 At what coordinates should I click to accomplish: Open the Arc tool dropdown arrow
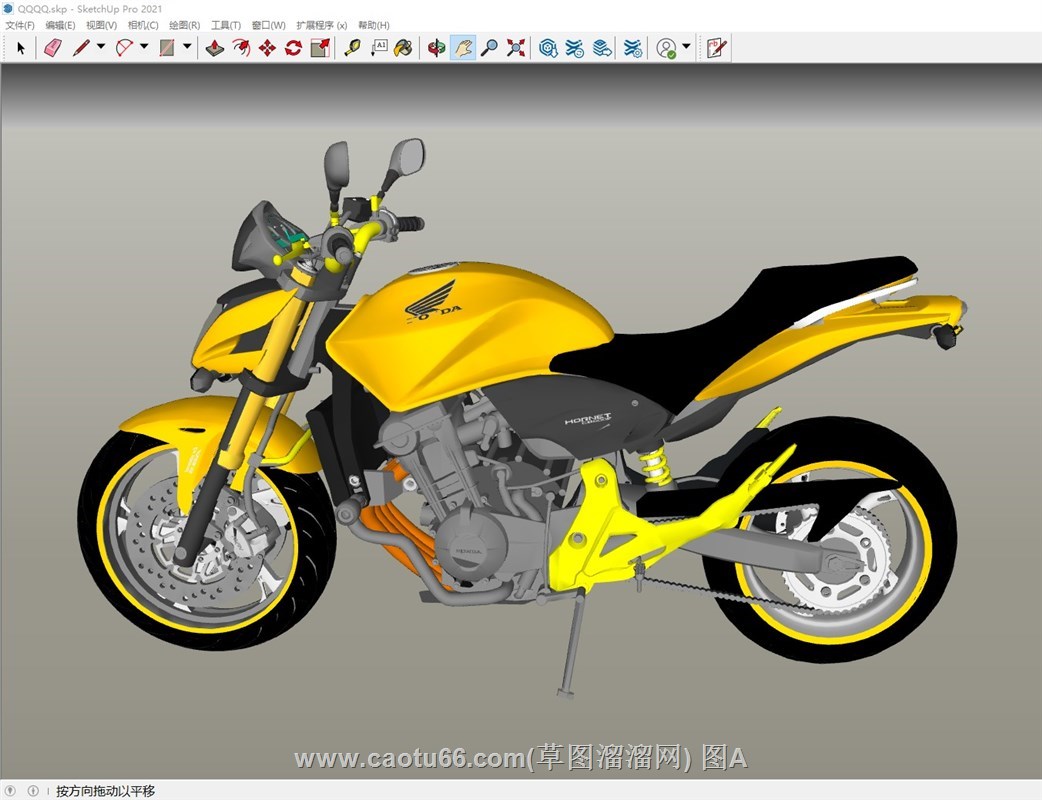point(144,47)
